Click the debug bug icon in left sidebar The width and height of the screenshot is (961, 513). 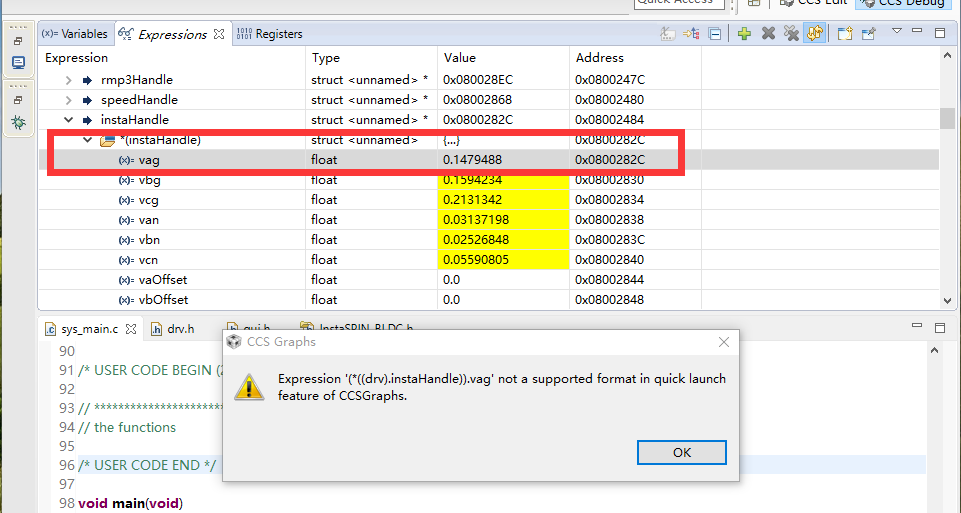(x=18, y=122)
